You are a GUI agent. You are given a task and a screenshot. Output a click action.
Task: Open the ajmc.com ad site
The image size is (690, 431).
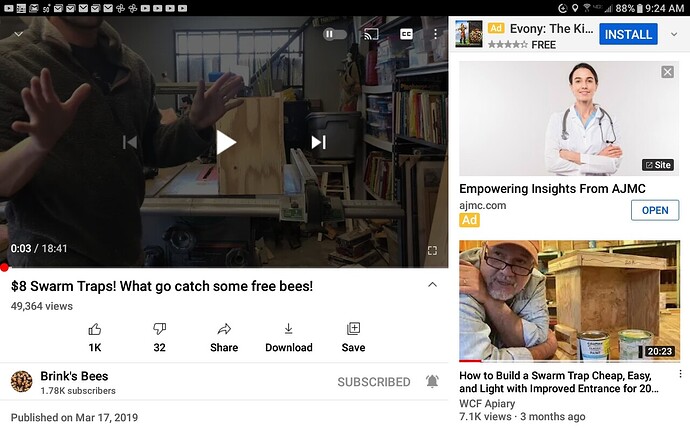655,210
